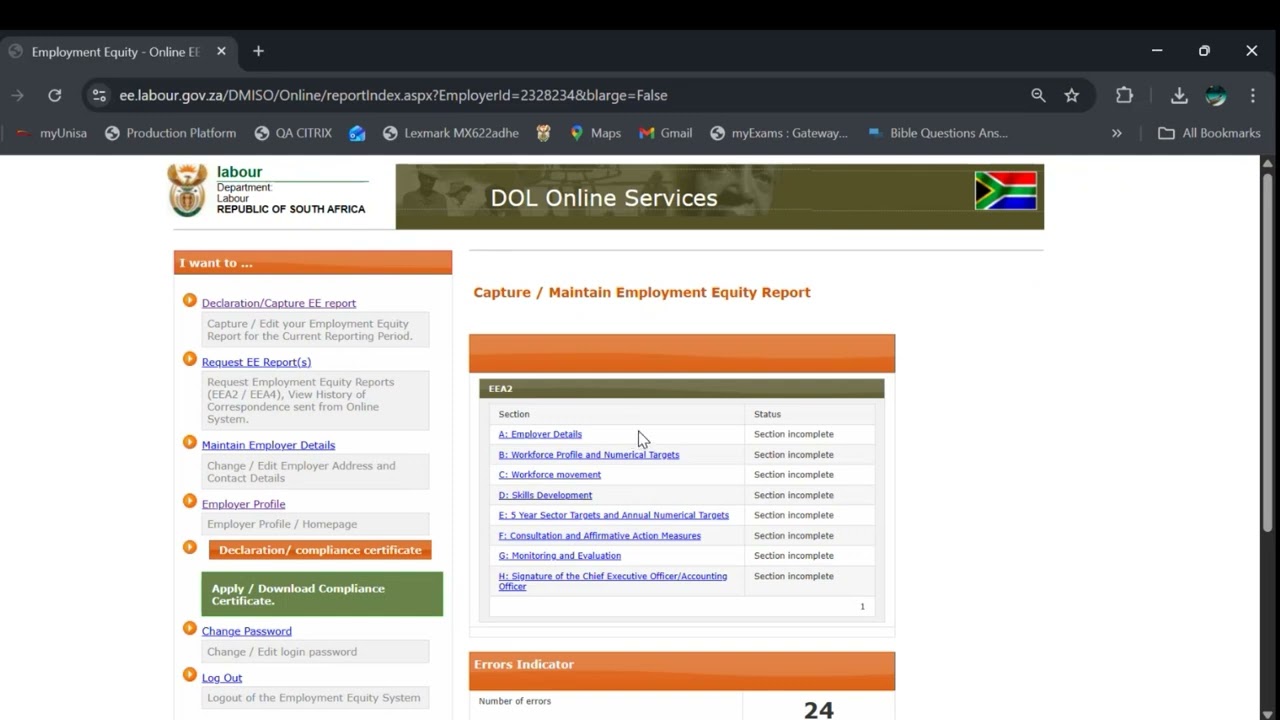Open the Extensions puzzle icon

(1124, 95)
